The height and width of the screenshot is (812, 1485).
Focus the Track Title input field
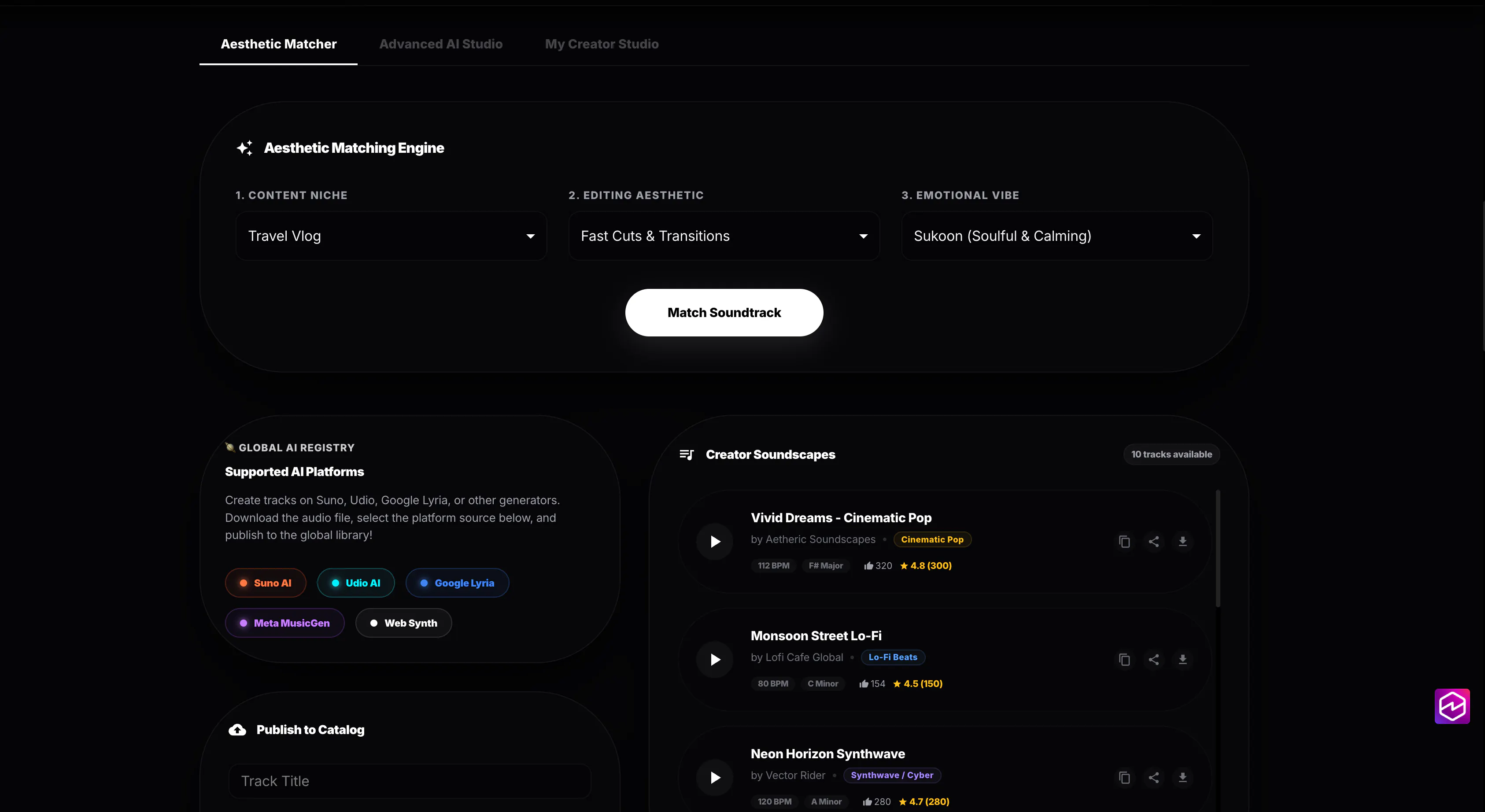(410, 782)
